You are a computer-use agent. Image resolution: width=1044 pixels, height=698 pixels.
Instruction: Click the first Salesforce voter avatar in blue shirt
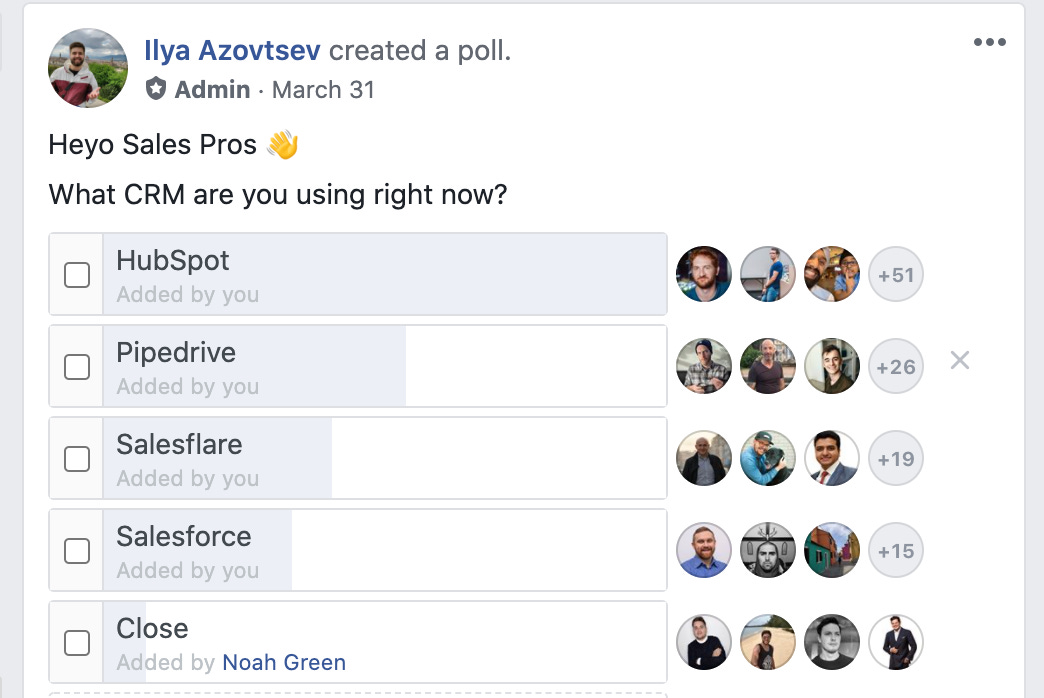704,550
